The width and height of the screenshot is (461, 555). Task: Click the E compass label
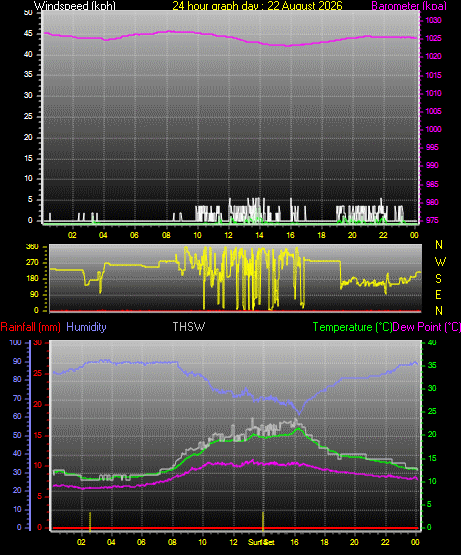438,294
